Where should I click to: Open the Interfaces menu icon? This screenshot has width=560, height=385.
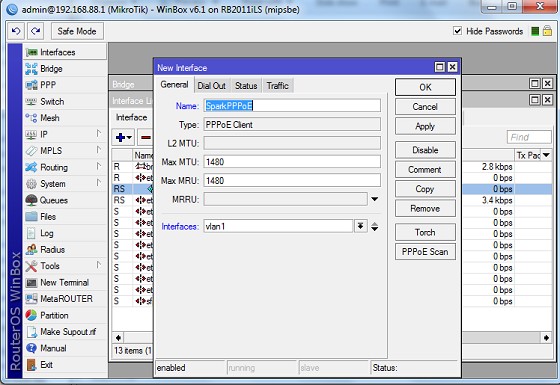(x=31, y=52)
